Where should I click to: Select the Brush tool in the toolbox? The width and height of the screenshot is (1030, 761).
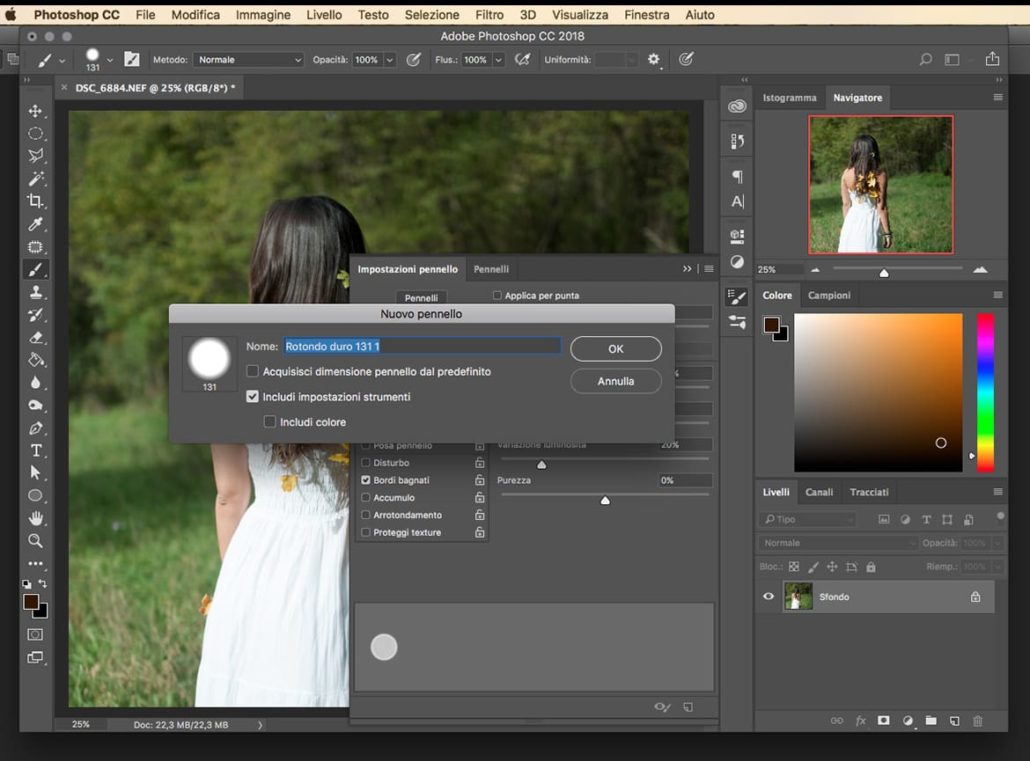click(35, 269)
